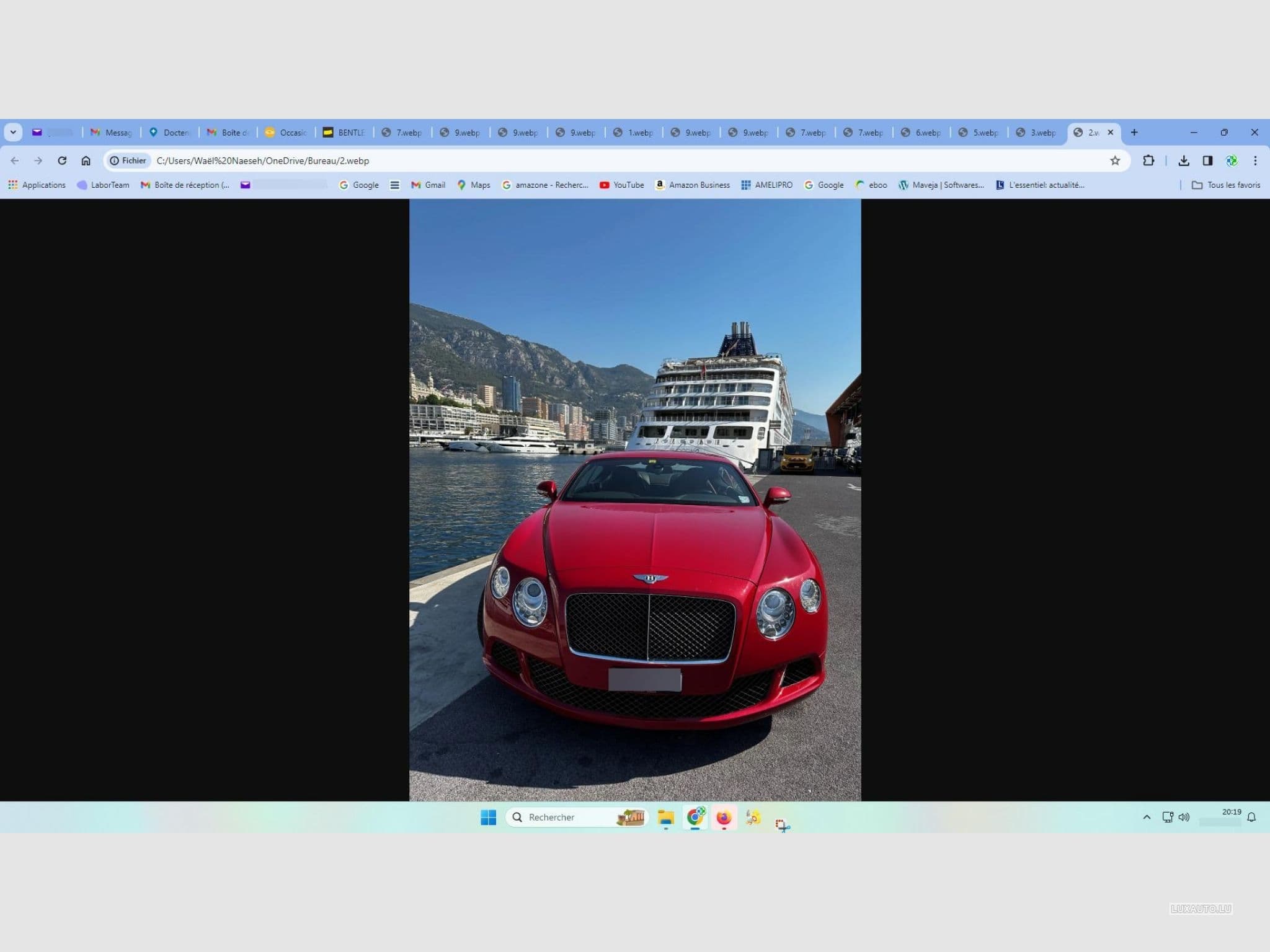Open the Gmail bookmark
The height and width of the screenshot is (952, 1270).
click(x=428, y=185)
